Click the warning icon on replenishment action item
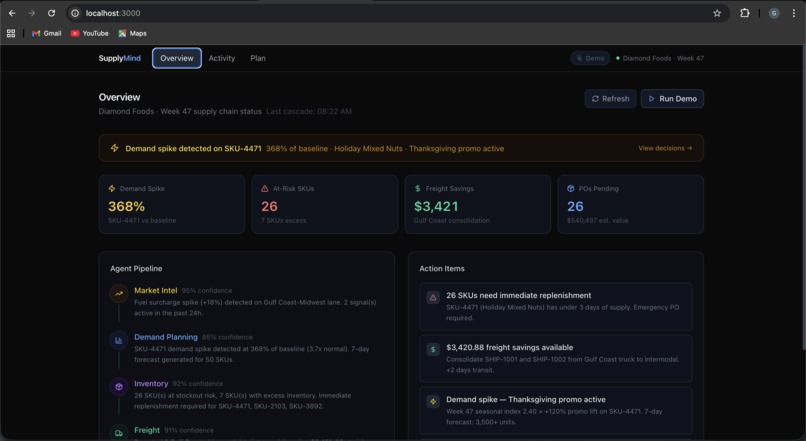The width and height of the screenshot is (806, 441). tap(433, 298)
